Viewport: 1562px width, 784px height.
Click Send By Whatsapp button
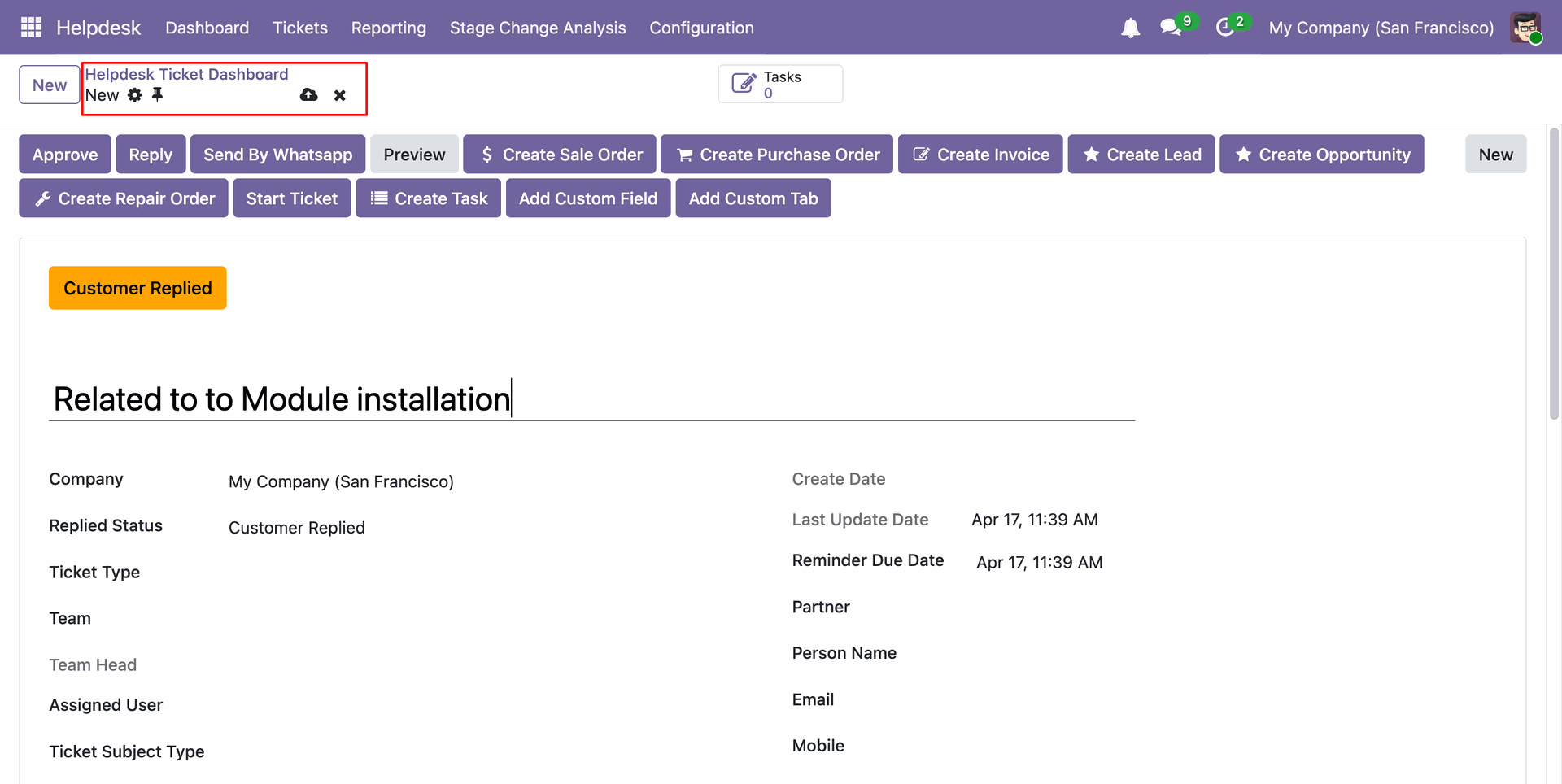click(277, 154)
